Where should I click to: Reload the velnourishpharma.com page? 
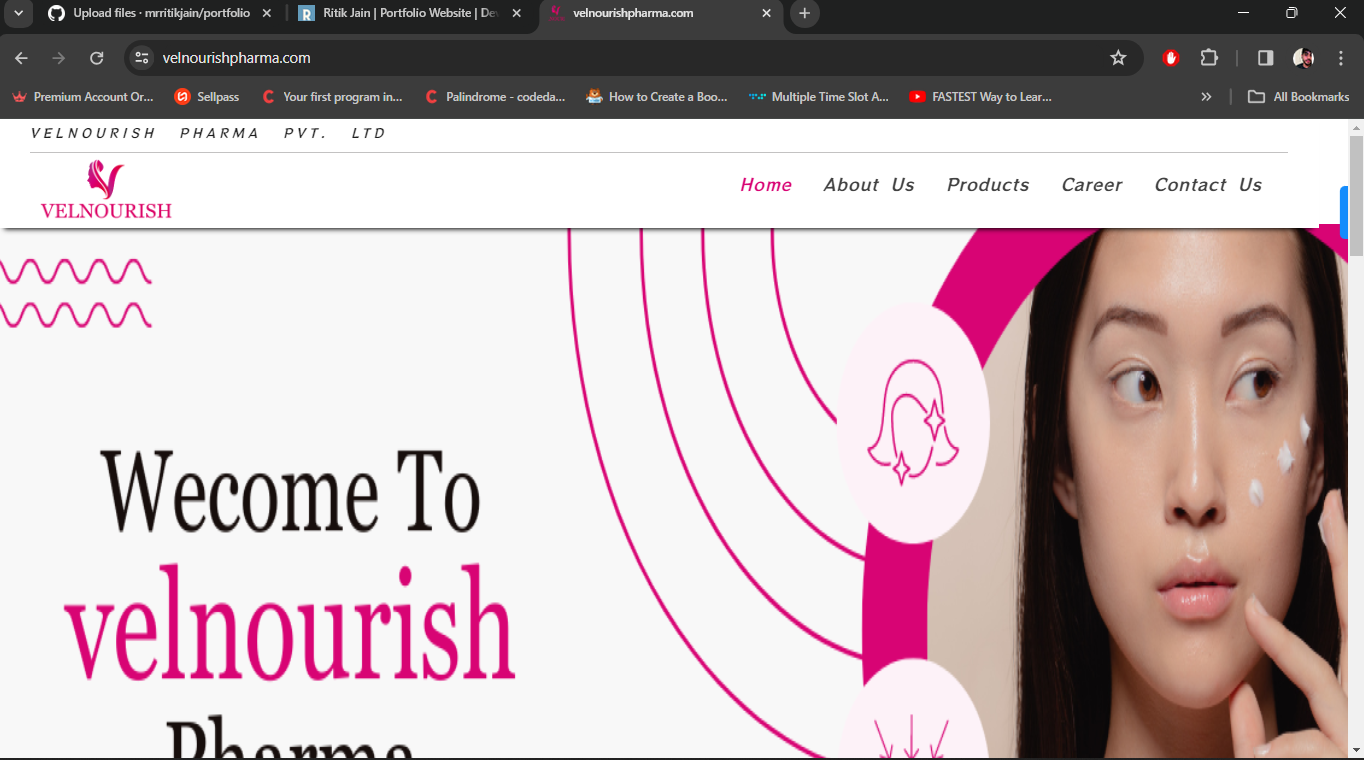tap(97, 58)
